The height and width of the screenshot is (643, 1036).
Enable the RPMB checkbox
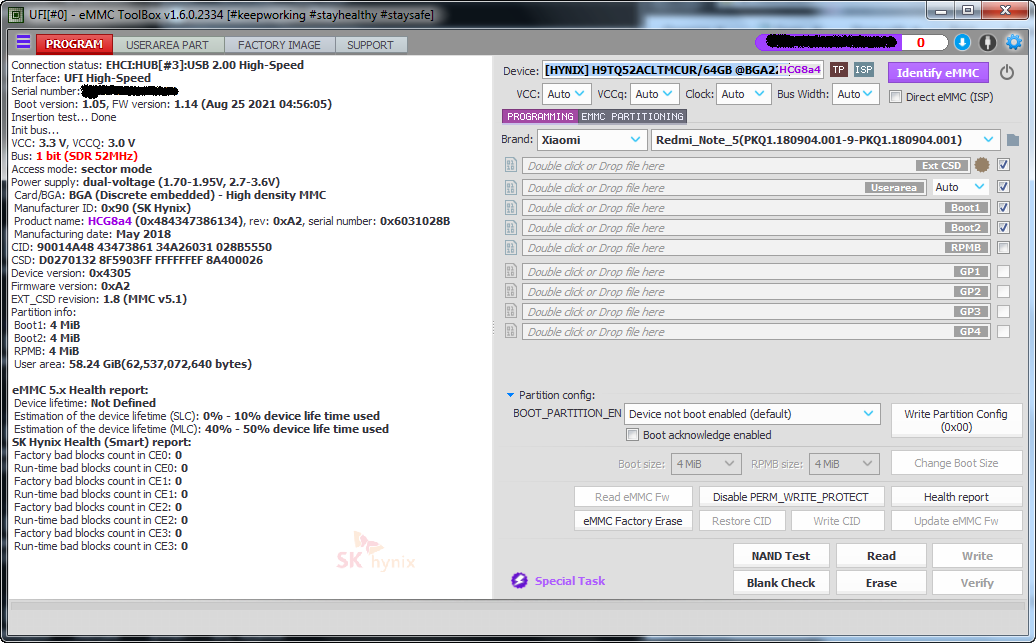coord(1004,248)
